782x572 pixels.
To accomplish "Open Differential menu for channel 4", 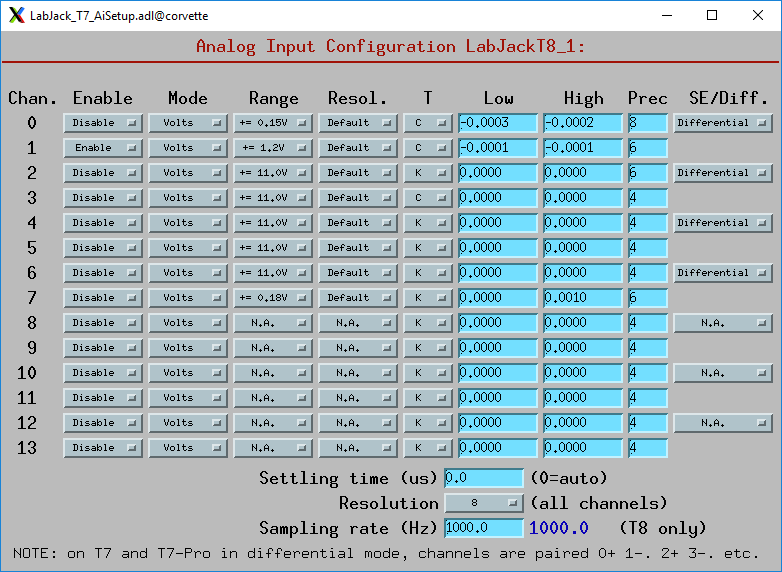I will (723, 222).
